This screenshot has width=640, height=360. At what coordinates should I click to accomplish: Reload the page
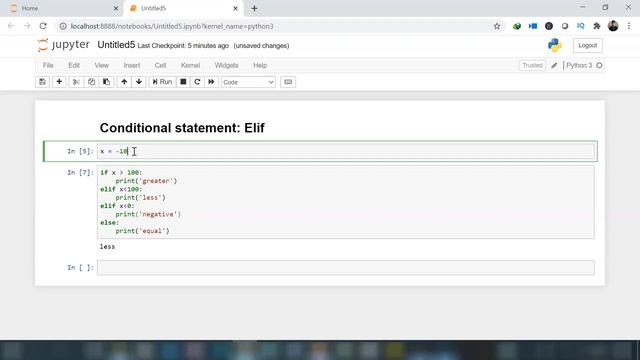pyautogui.click(x=43, y=26)
